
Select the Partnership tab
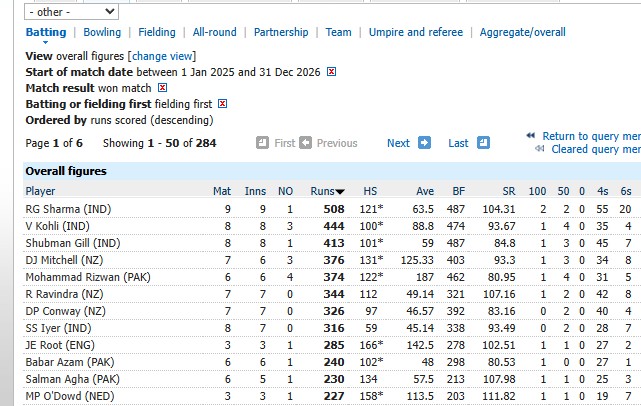281,32
